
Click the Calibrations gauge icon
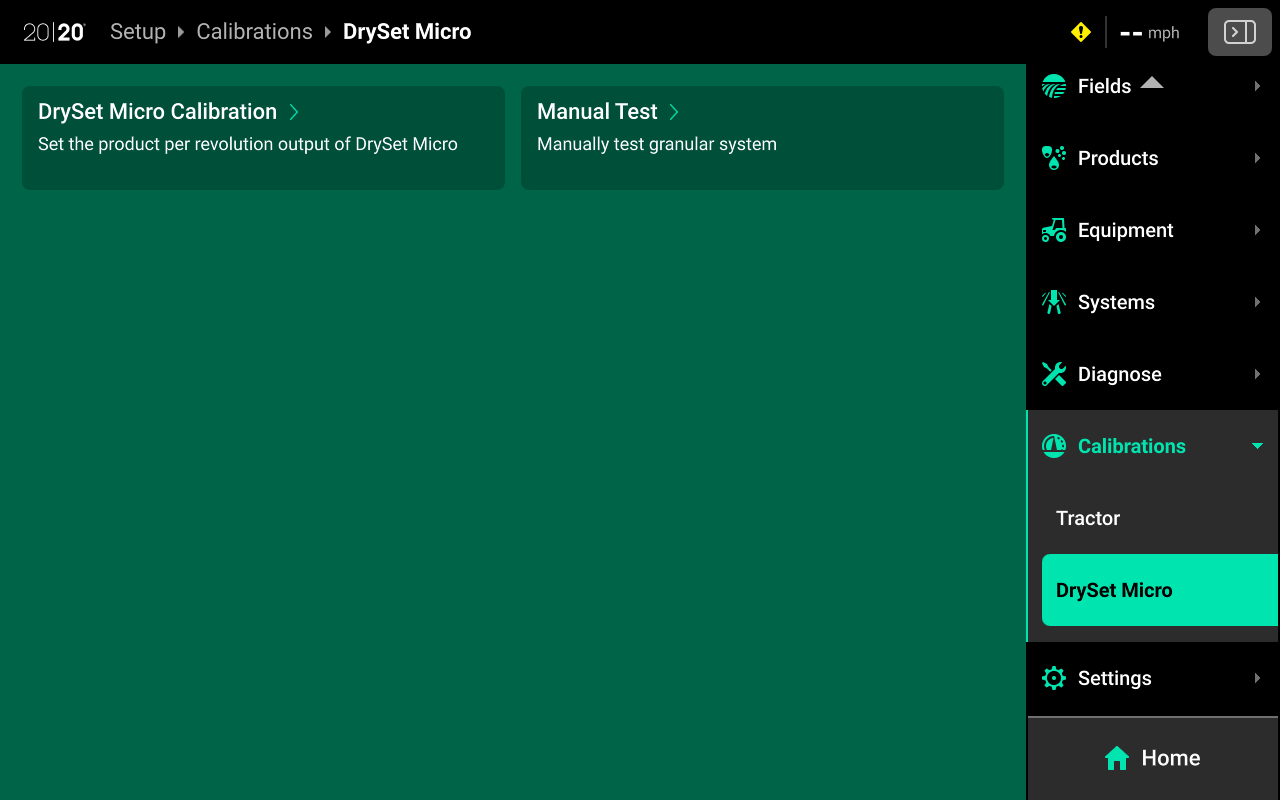coord(1054,446)
